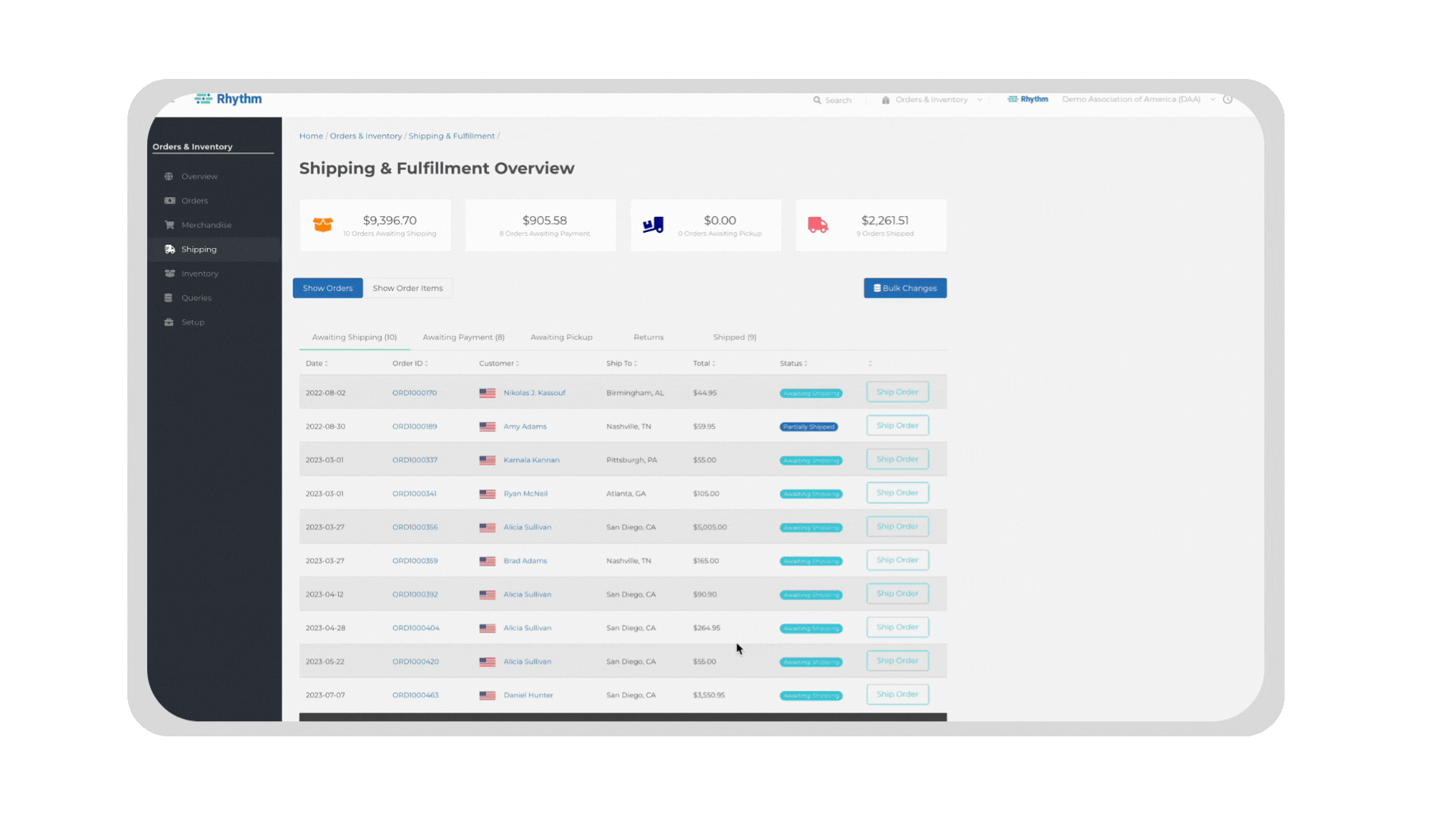Switch to Awaiting Payment (8) tab

(x=463, y=337)
